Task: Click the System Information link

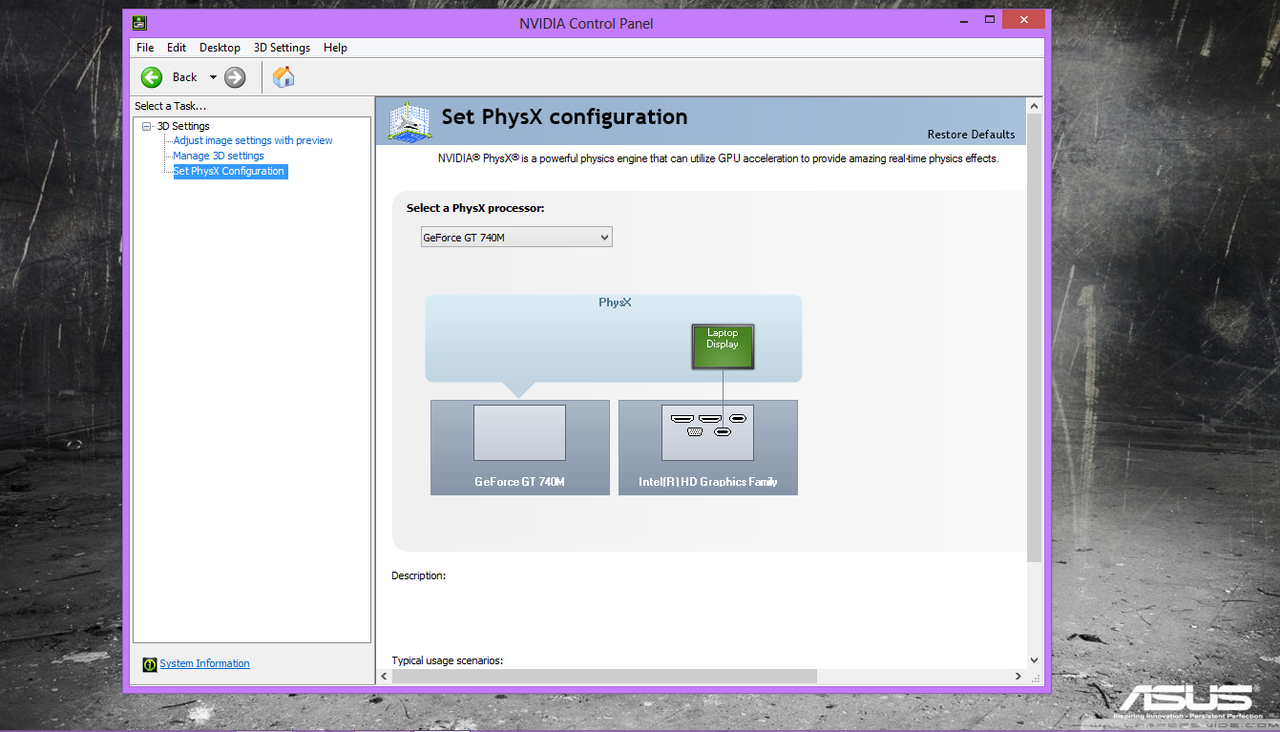Action: pyautogui.click(x=205, y=664)
